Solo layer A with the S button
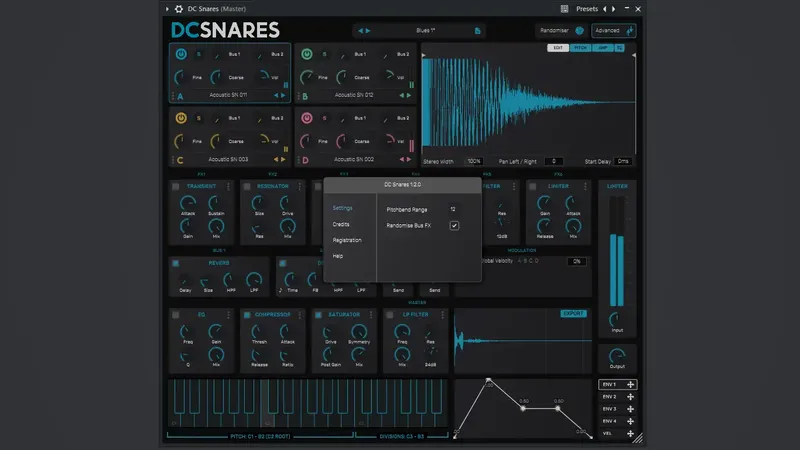 pyautogui.click(x=198, y=54)
